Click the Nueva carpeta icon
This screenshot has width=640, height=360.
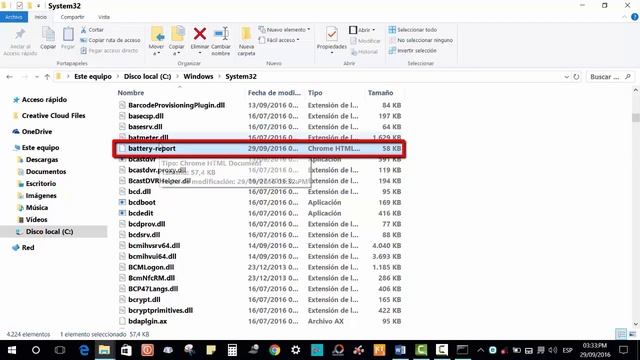point(246,34)
